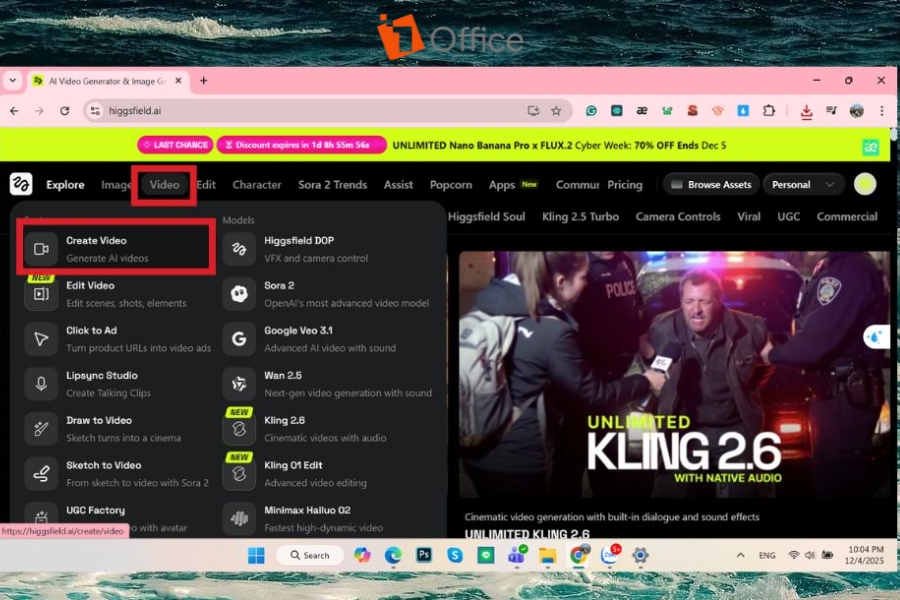The image size is (900, 600).
Task: Open Photoshop from the taskbar
Action: [424, 555]
